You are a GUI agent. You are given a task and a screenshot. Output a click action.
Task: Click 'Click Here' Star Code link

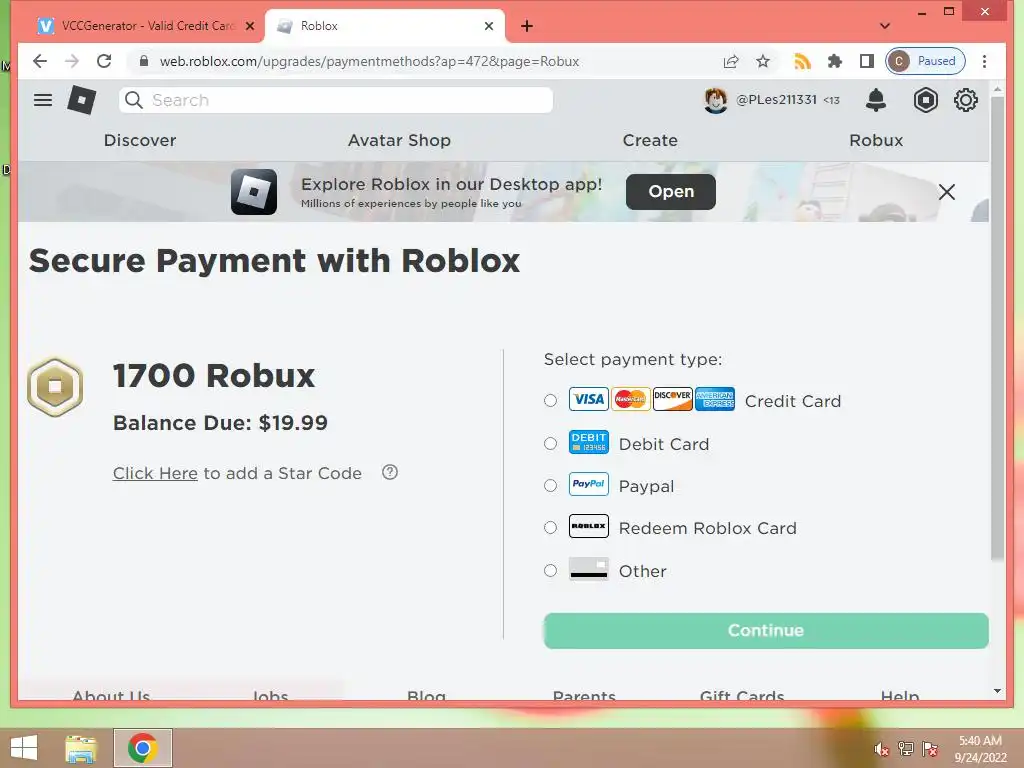click(x=155, y=473)
